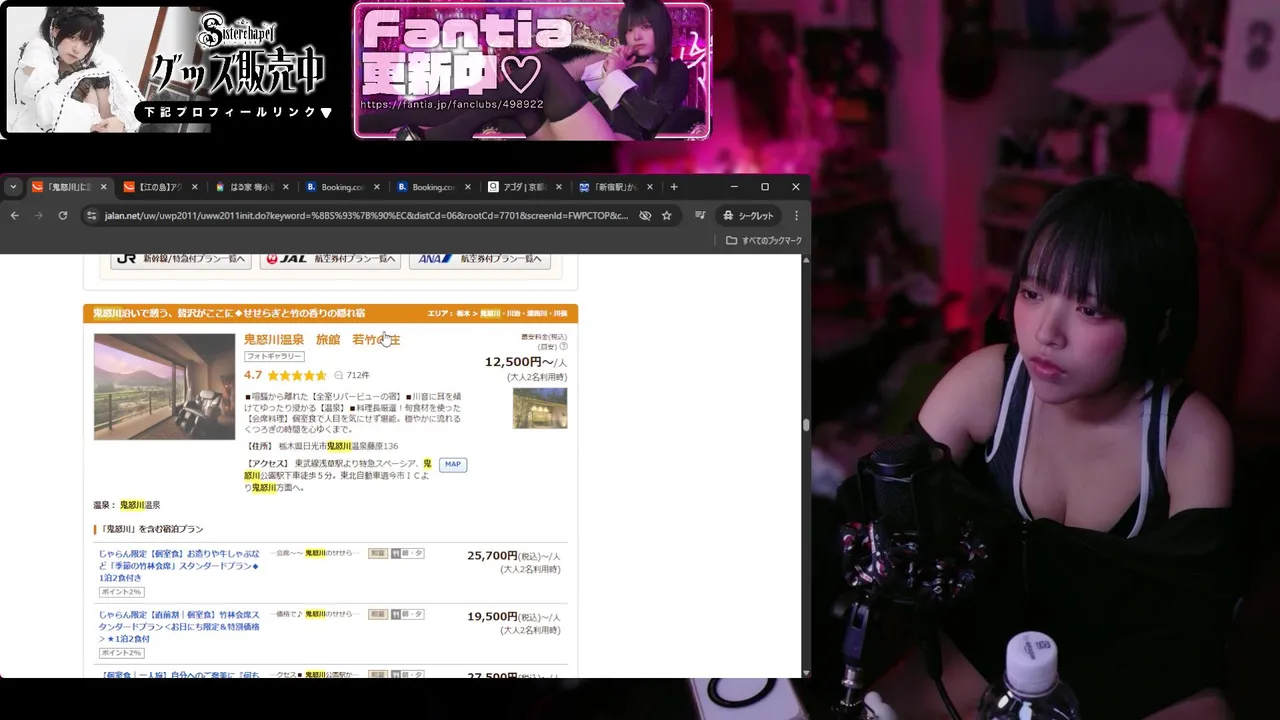Click the 19,500円 price text
The image size is (1280, 720).
[x=492, y=617]
